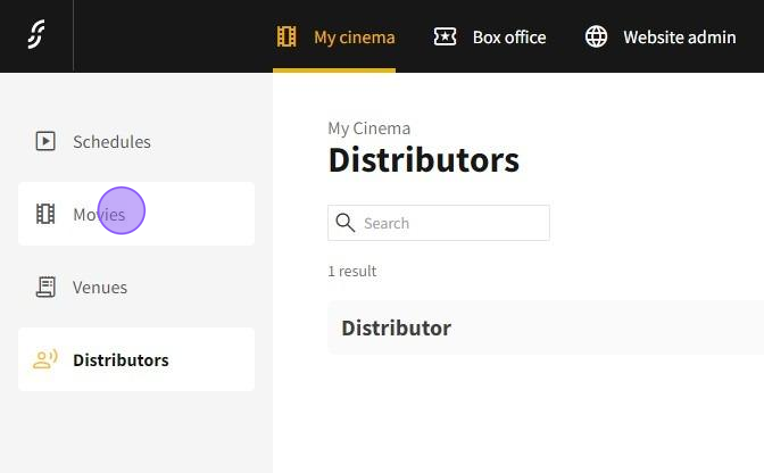This screenshot has height=473, width=764.
Task: Click the film icon next to Movies
Action: tap(45, 214)
